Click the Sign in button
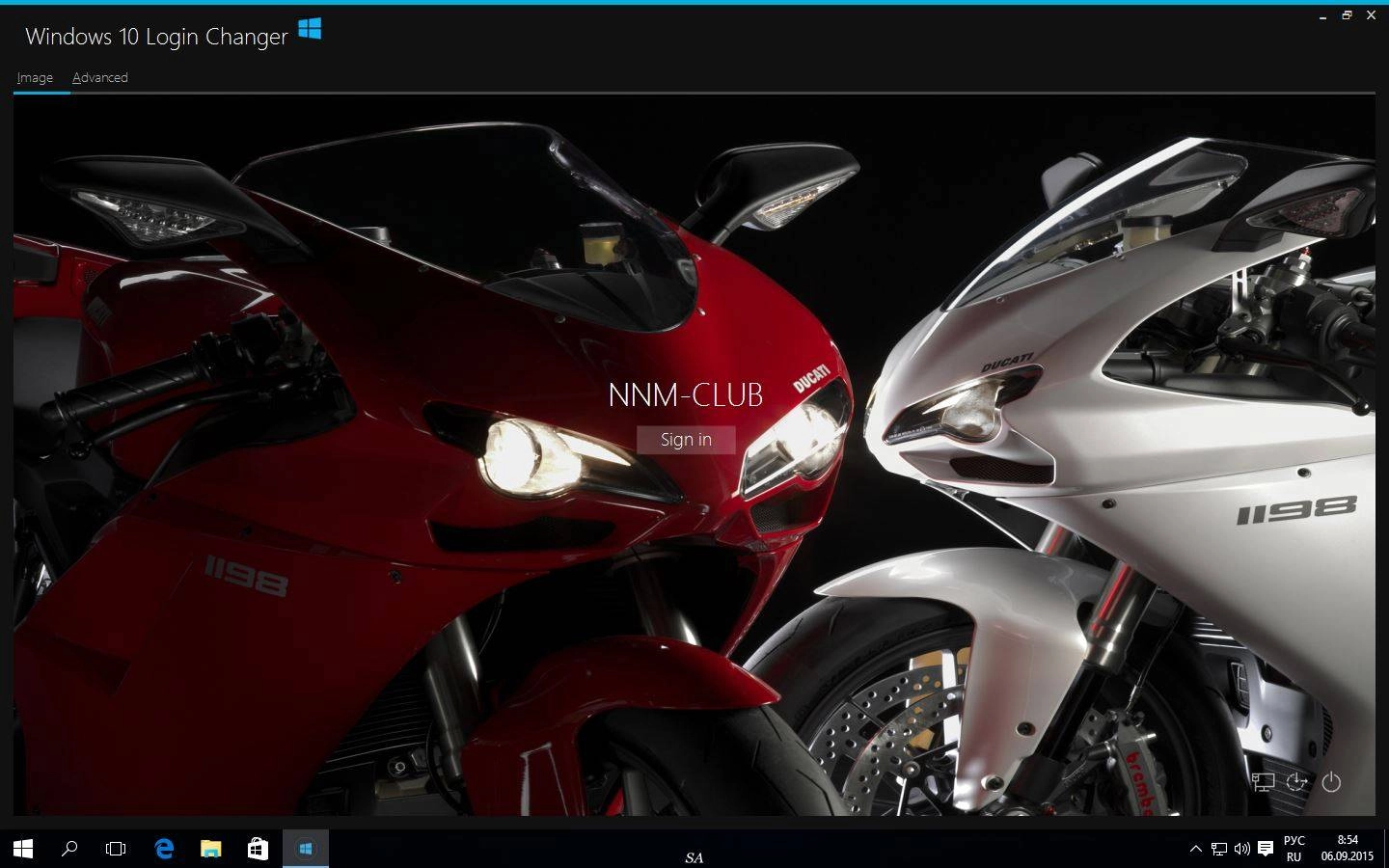The width and height of the screenshot is (1389, 868). coord(686,440)
